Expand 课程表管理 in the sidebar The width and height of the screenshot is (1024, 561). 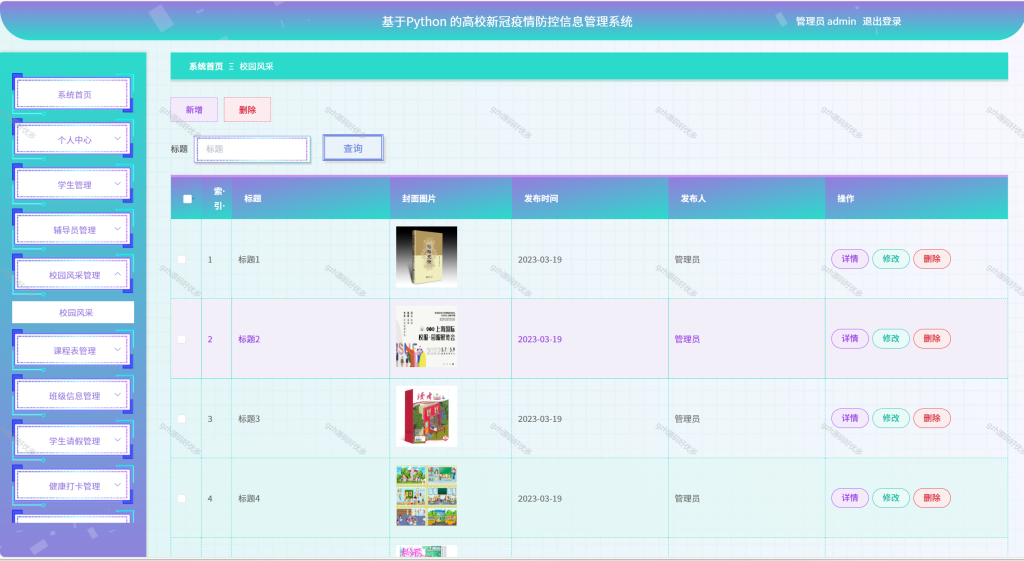pyautogui.click(x=72, y=350)
